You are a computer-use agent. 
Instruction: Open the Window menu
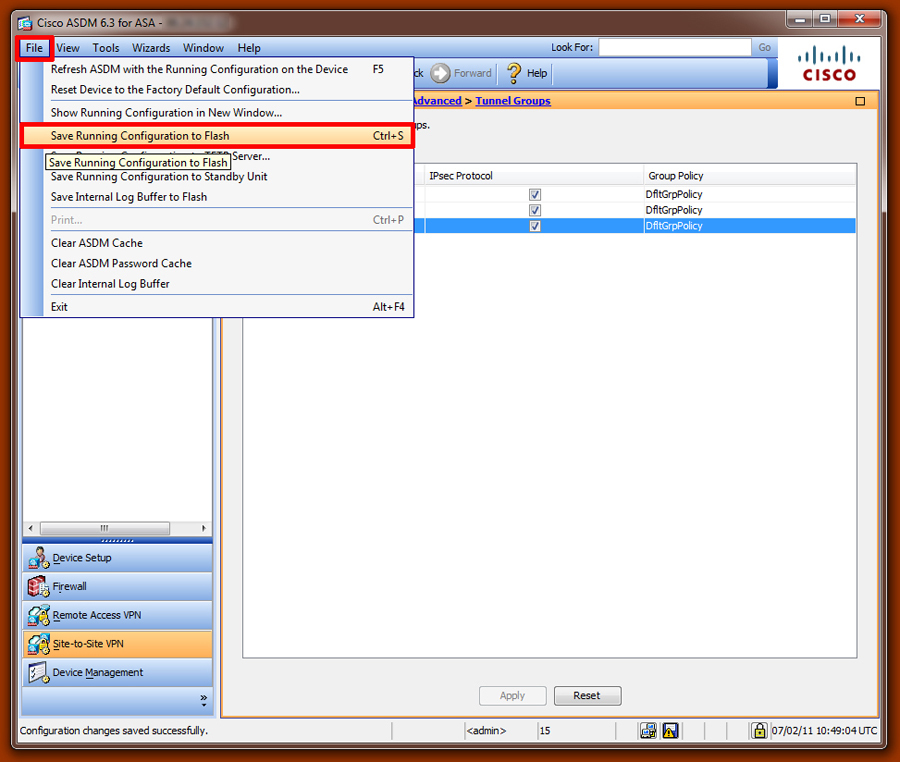[x=203, y=48]
